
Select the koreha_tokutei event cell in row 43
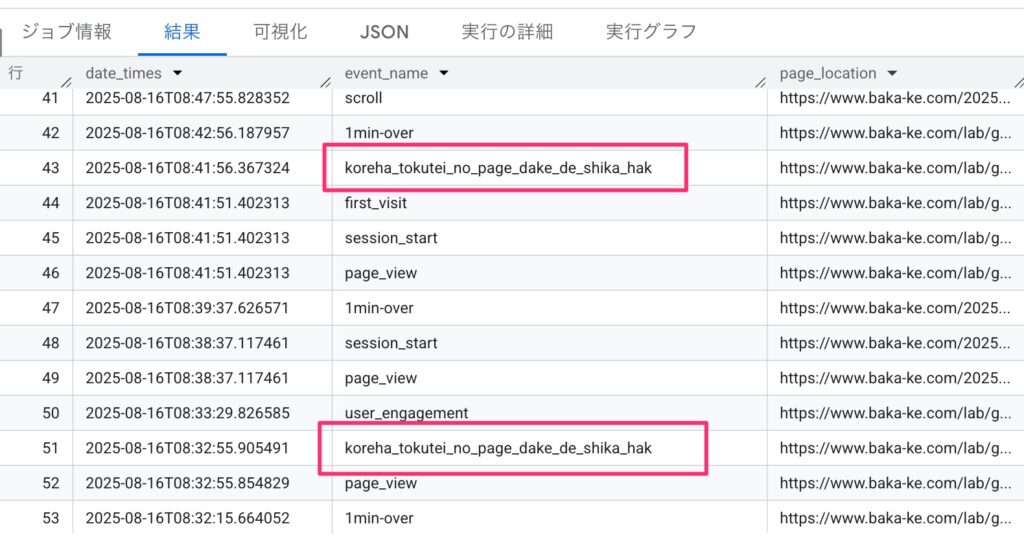coord(498,168)
